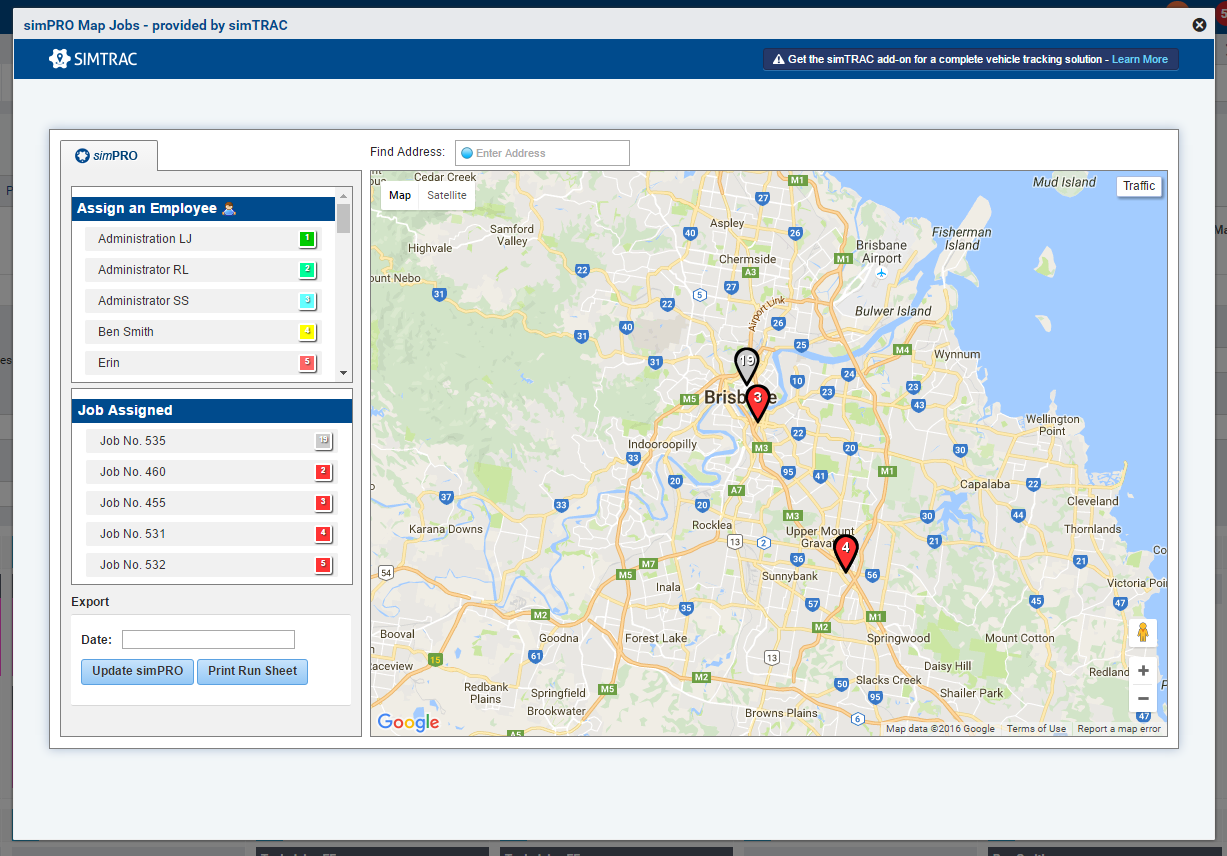Image resolution: width=1227 pixels, height=856 pixels.
Task: Click the red badge for Job No. 531
Action: (x=323, y=534)
